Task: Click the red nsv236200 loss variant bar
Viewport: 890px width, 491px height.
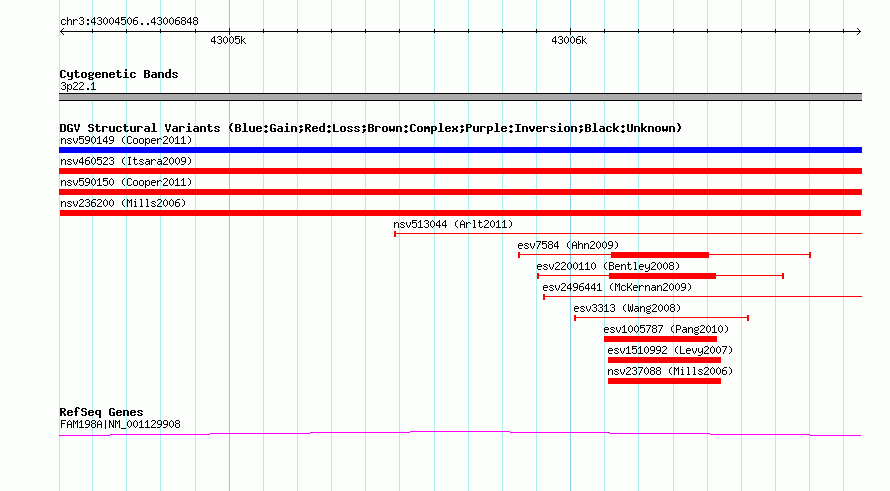Action: click(460, 213)
